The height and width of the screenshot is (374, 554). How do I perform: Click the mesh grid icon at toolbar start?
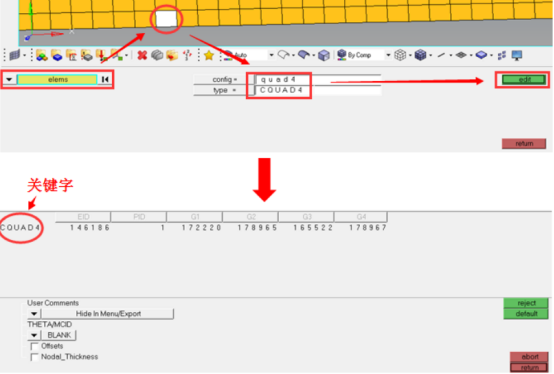tap(14, 55)
